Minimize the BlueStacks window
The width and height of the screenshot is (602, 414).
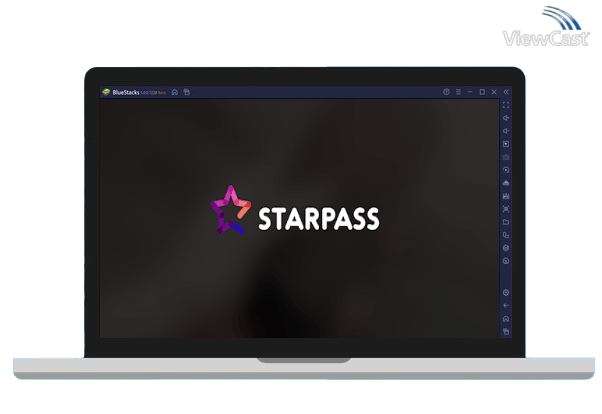click(x=470, y=92)
